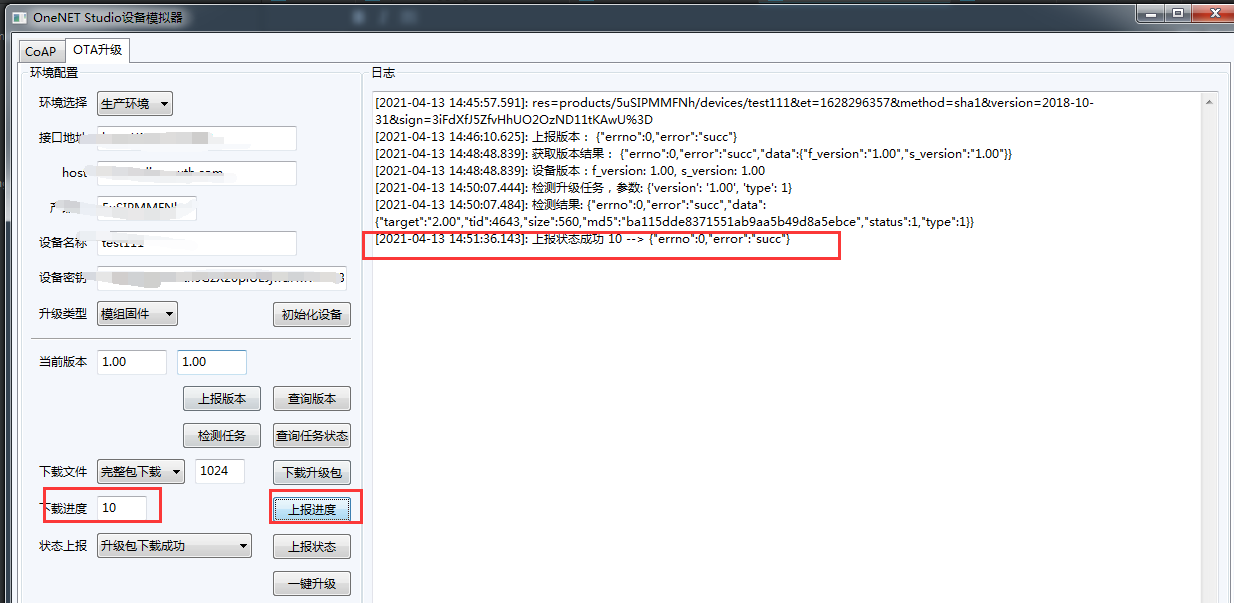Focus the host input field
The width and height of the screenshot is (1234, 603).
click(197, 173)
